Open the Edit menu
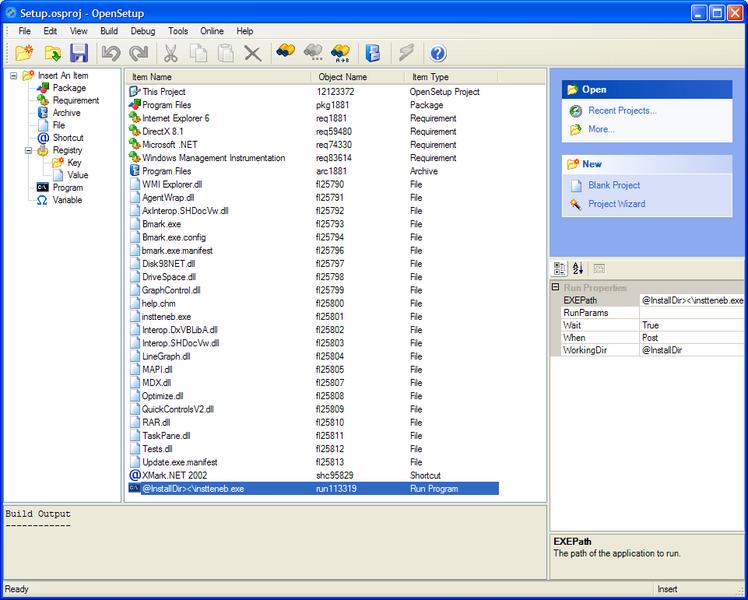The height and width of the screenshot is (600, 748). [x=50, y=31]
